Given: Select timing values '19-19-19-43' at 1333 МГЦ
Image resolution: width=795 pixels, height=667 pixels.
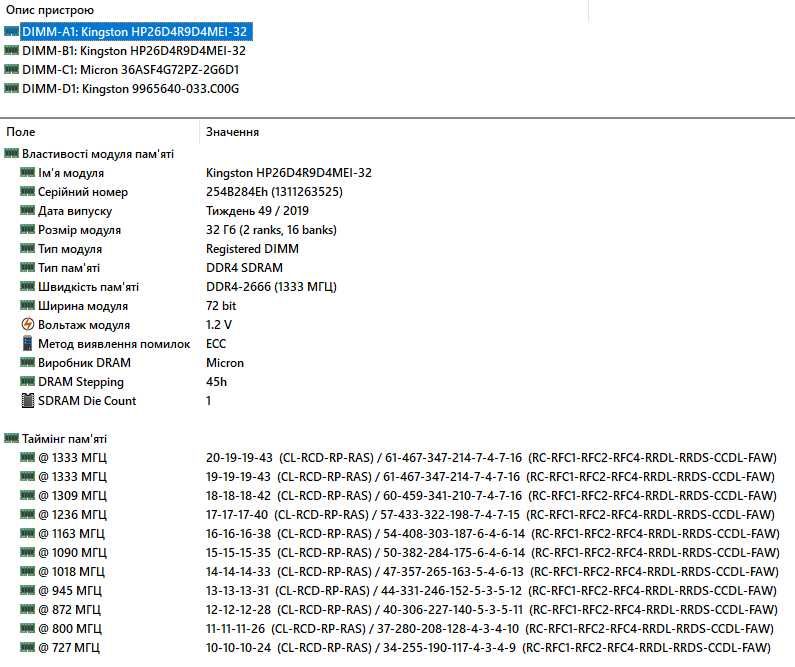Looking at the screenshot, I should point(238,477).
